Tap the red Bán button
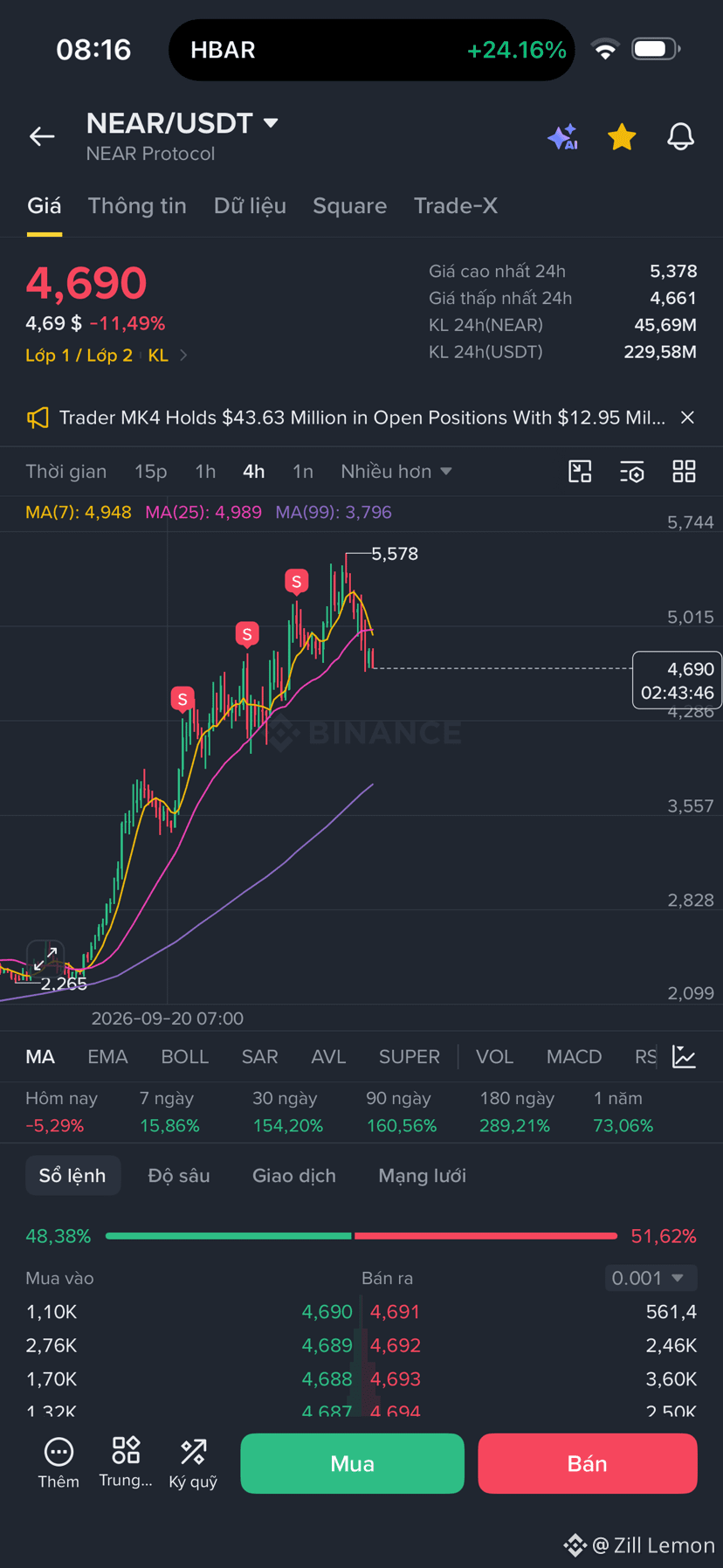 [x=588, y=1463]
